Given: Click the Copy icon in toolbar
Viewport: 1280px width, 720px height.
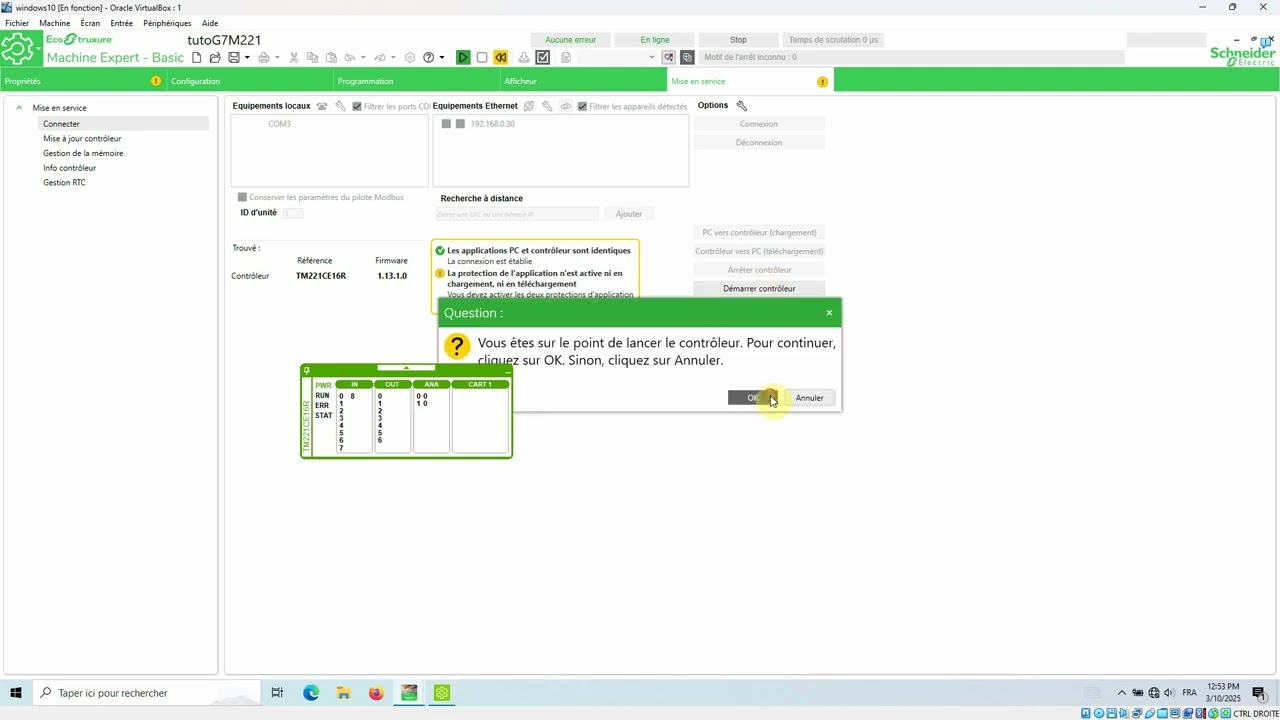Looking at the screenshot, I should (x=312, y=58).
